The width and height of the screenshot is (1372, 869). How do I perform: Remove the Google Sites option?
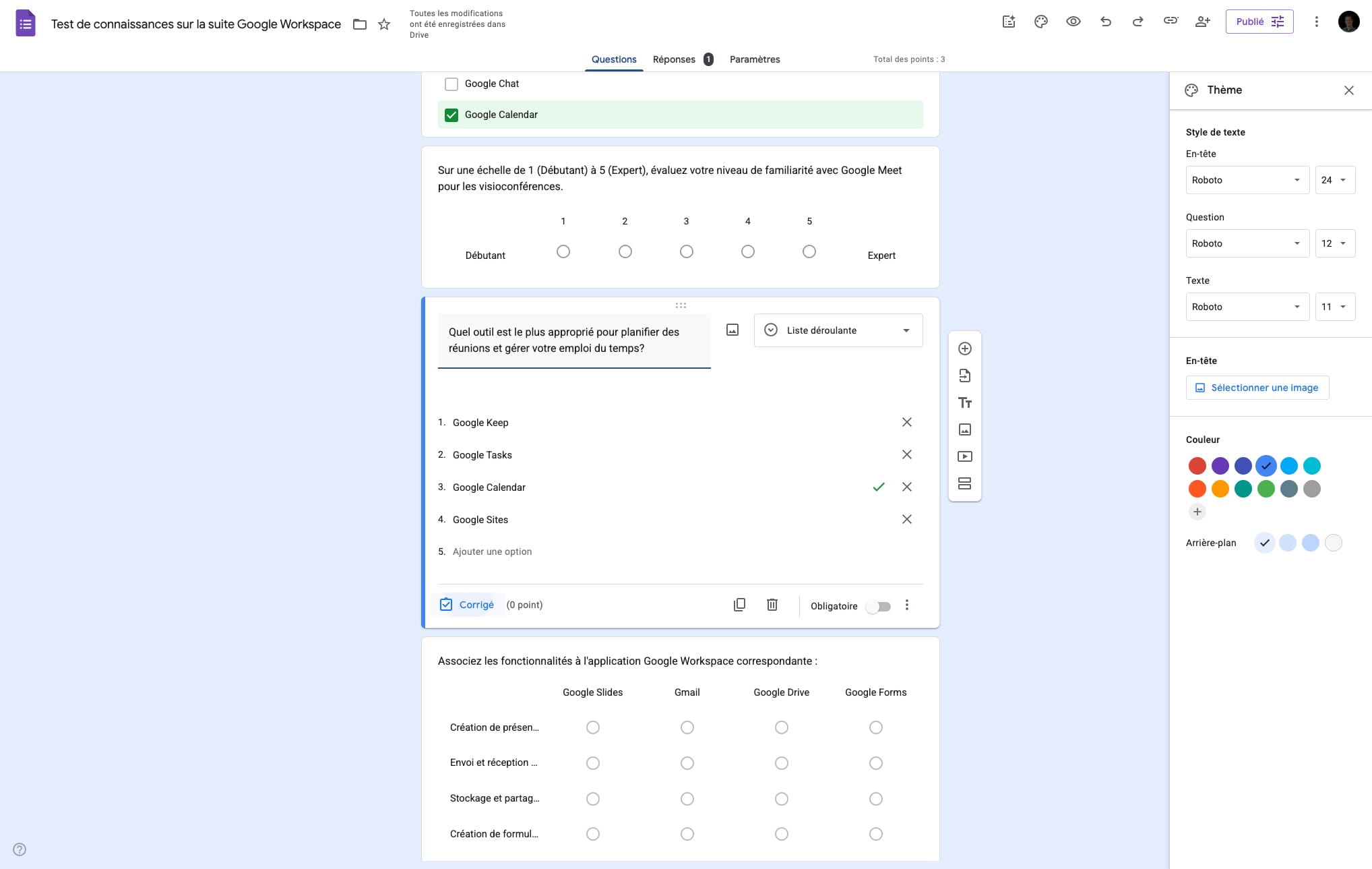click(x=907, y=519)
